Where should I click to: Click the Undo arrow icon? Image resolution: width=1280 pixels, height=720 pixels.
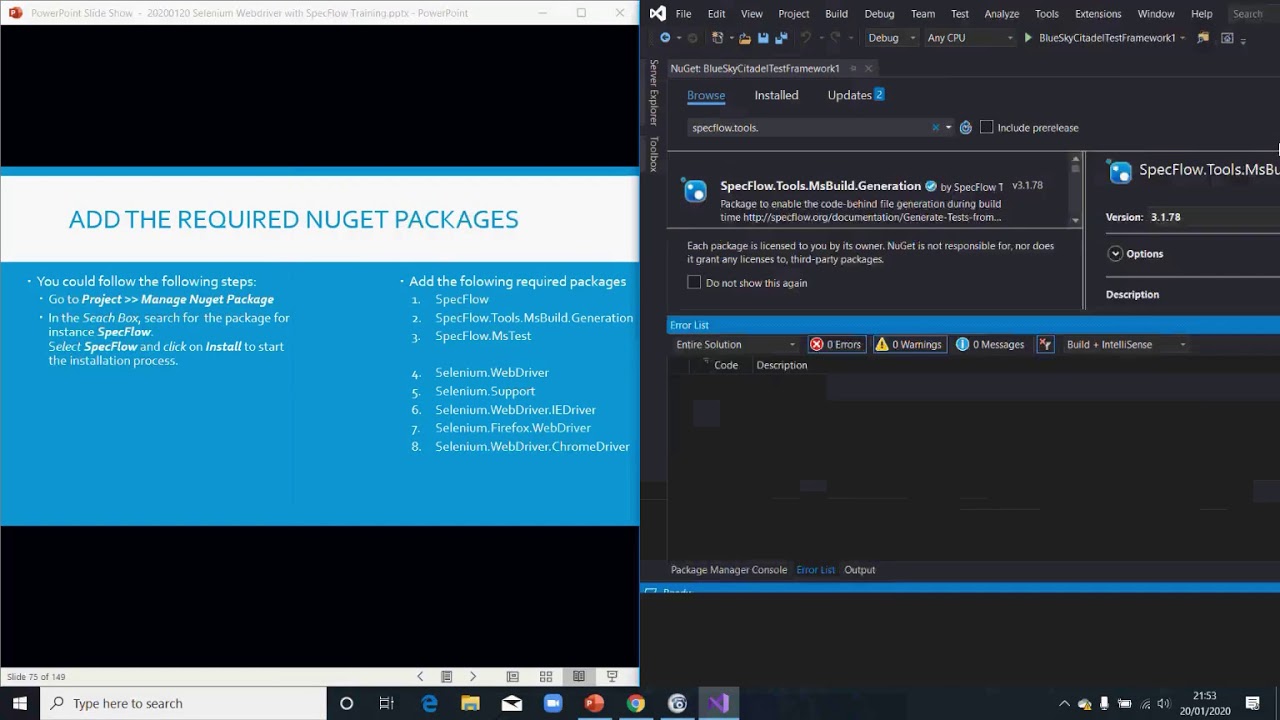pyautogui.click(x=805, y=38)
